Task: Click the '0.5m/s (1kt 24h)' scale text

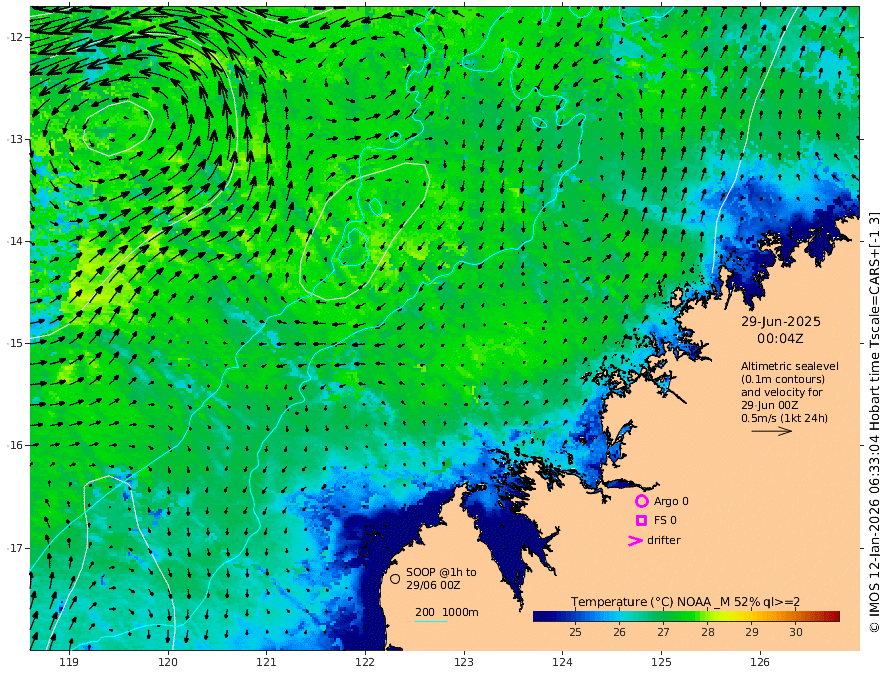Action: [x=784, y=418]
